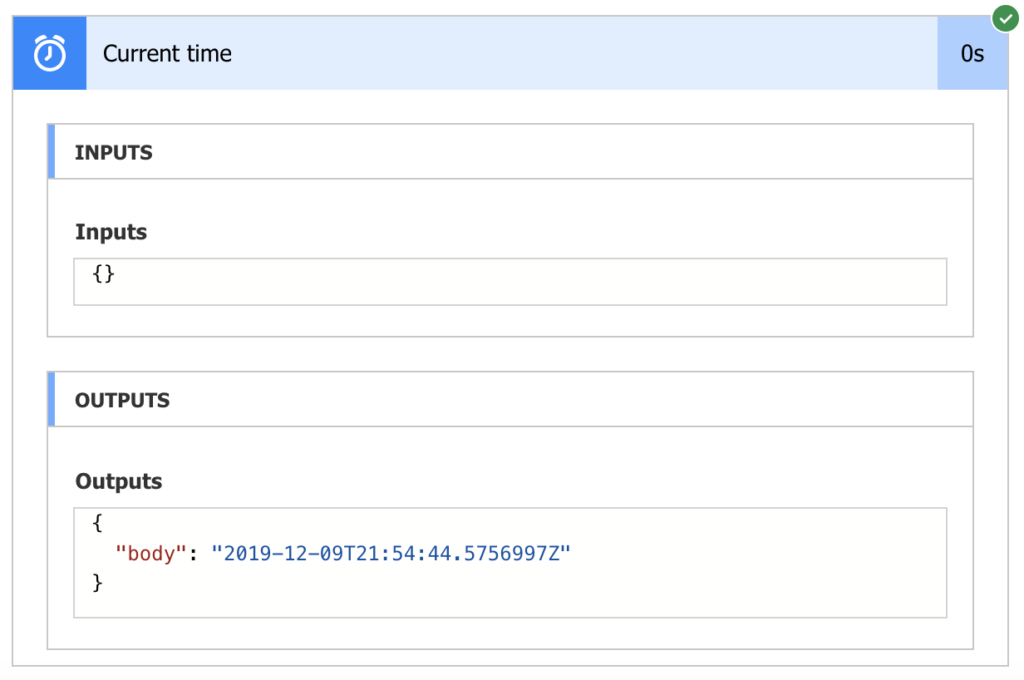1024x680 pixels.
Task: Click the 0s duration indicator
Action: coord(972,52)
